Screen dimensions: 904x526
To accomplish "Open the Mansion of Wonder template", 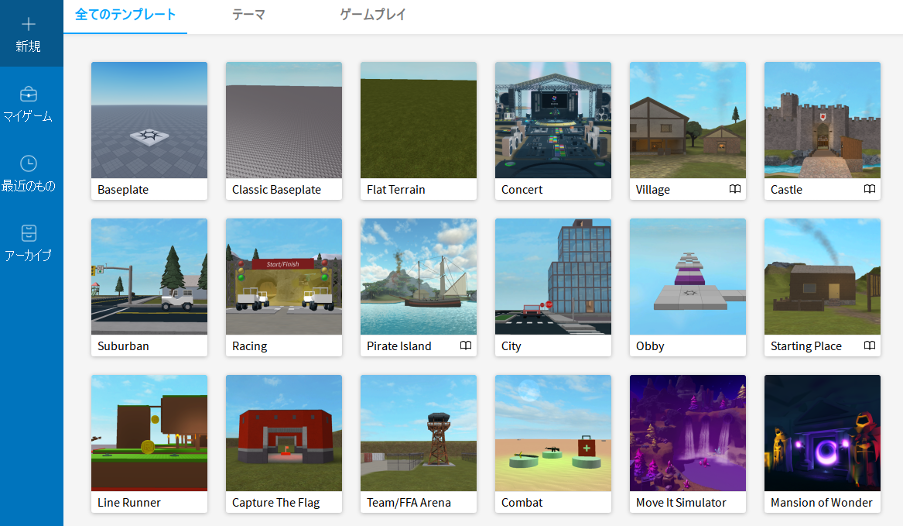I will click(x=822, y=433).
